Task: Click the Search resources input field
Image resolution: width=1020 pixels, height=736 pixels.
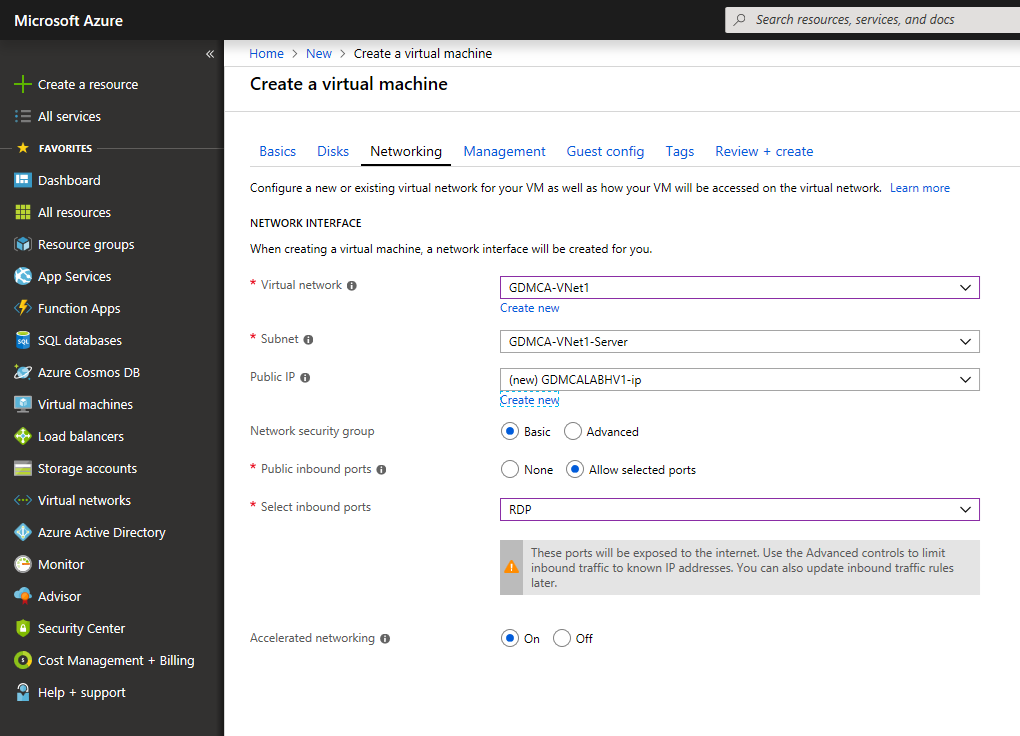Action: point(873,20)
